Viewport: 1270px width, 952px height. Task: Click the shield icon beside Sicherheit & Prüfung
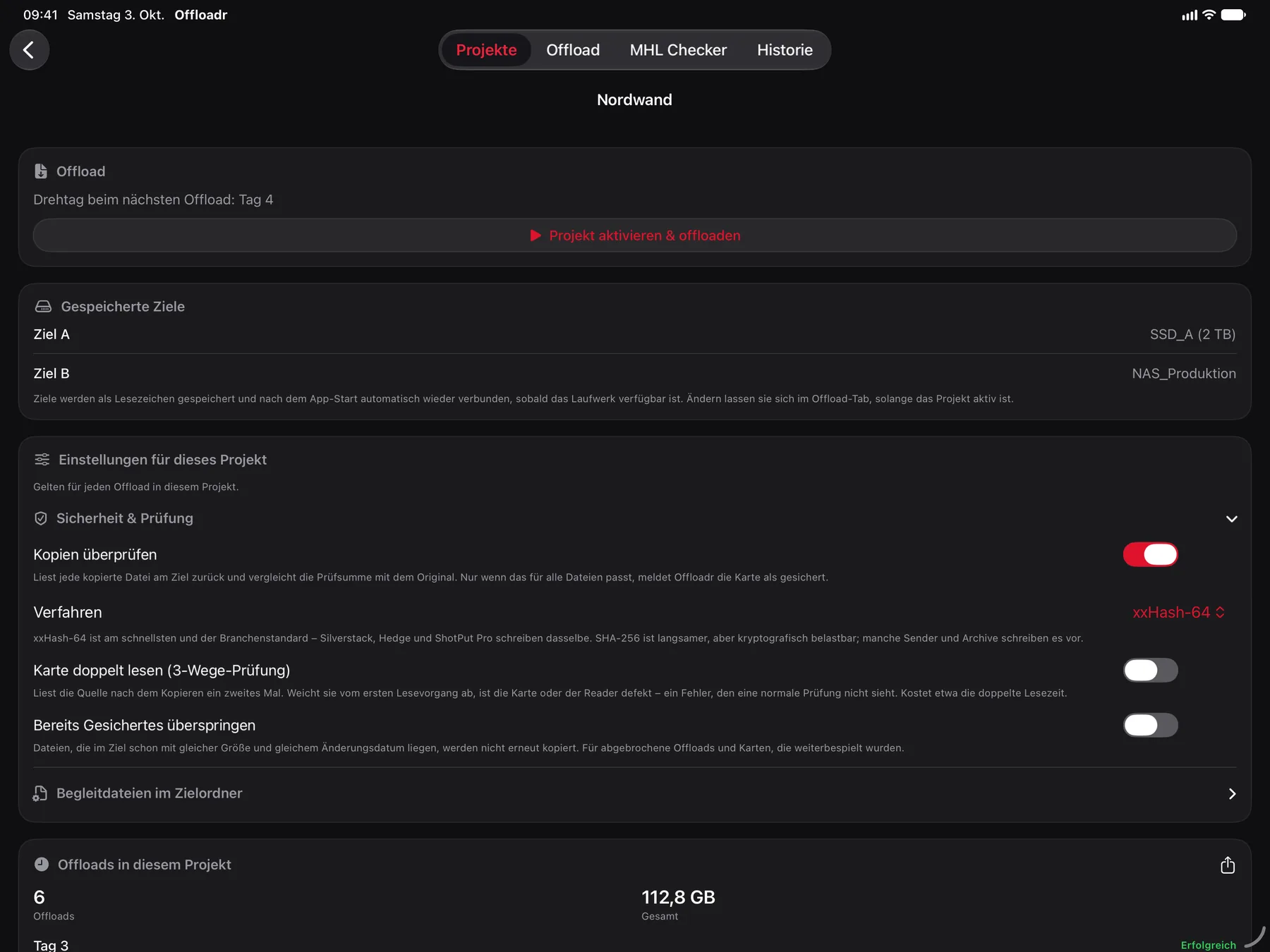(x=41, y=518)
